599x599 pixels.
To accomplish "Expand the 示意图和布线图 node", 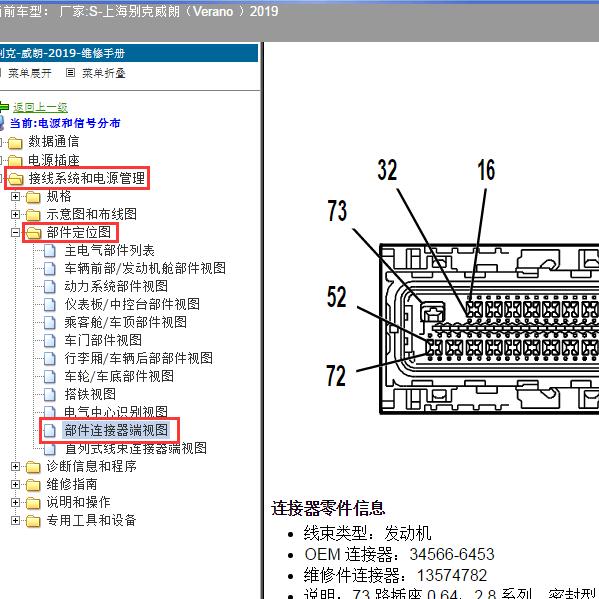I will (15, 214).
